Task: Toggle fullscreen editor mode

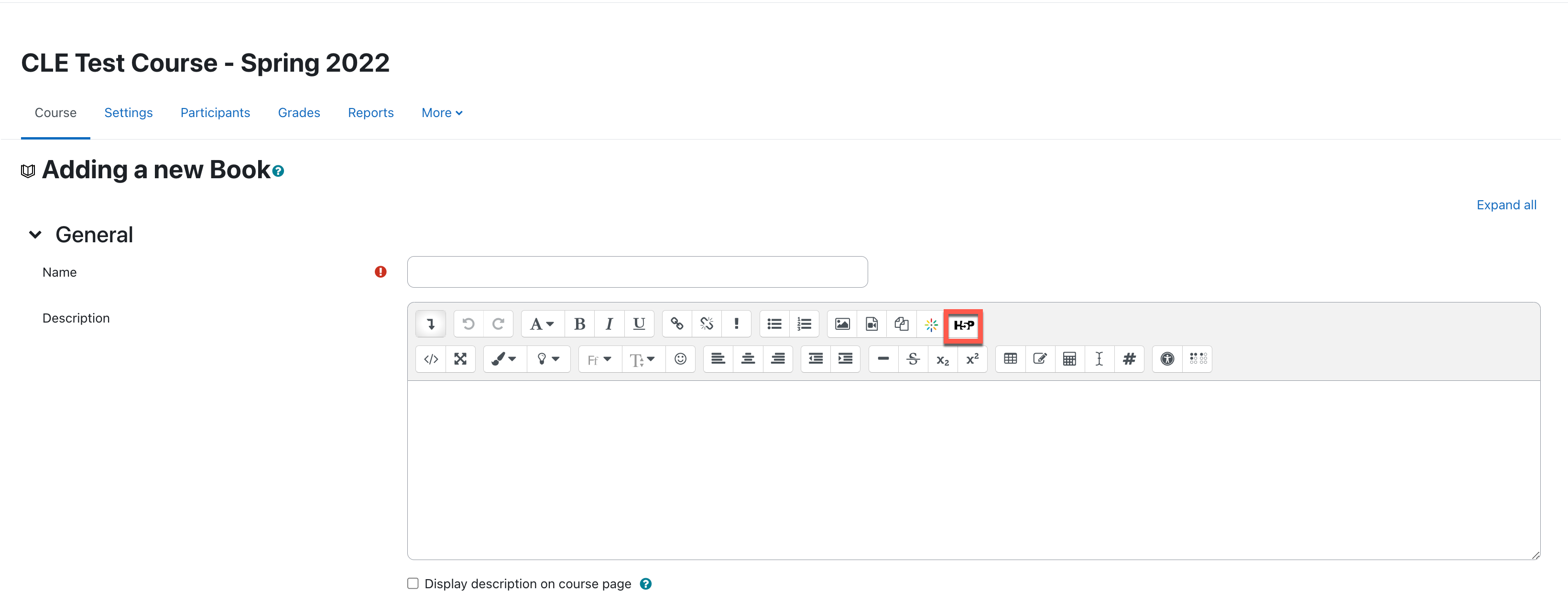Action: [x=460, y=359]
